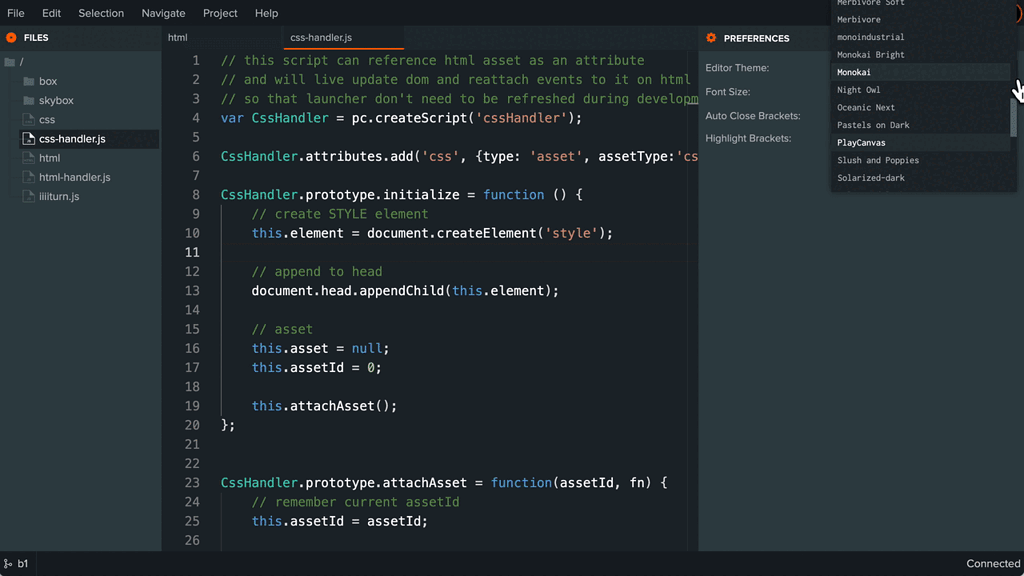Click the b1 branch icon in status bar
Screen dimensions: 1024x576
(10, 564)
